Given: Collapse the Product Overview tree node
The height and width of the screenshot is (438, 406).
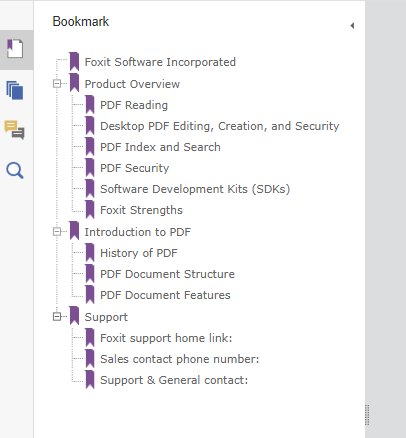Looking at the screenshot, I should coord(57,83).
